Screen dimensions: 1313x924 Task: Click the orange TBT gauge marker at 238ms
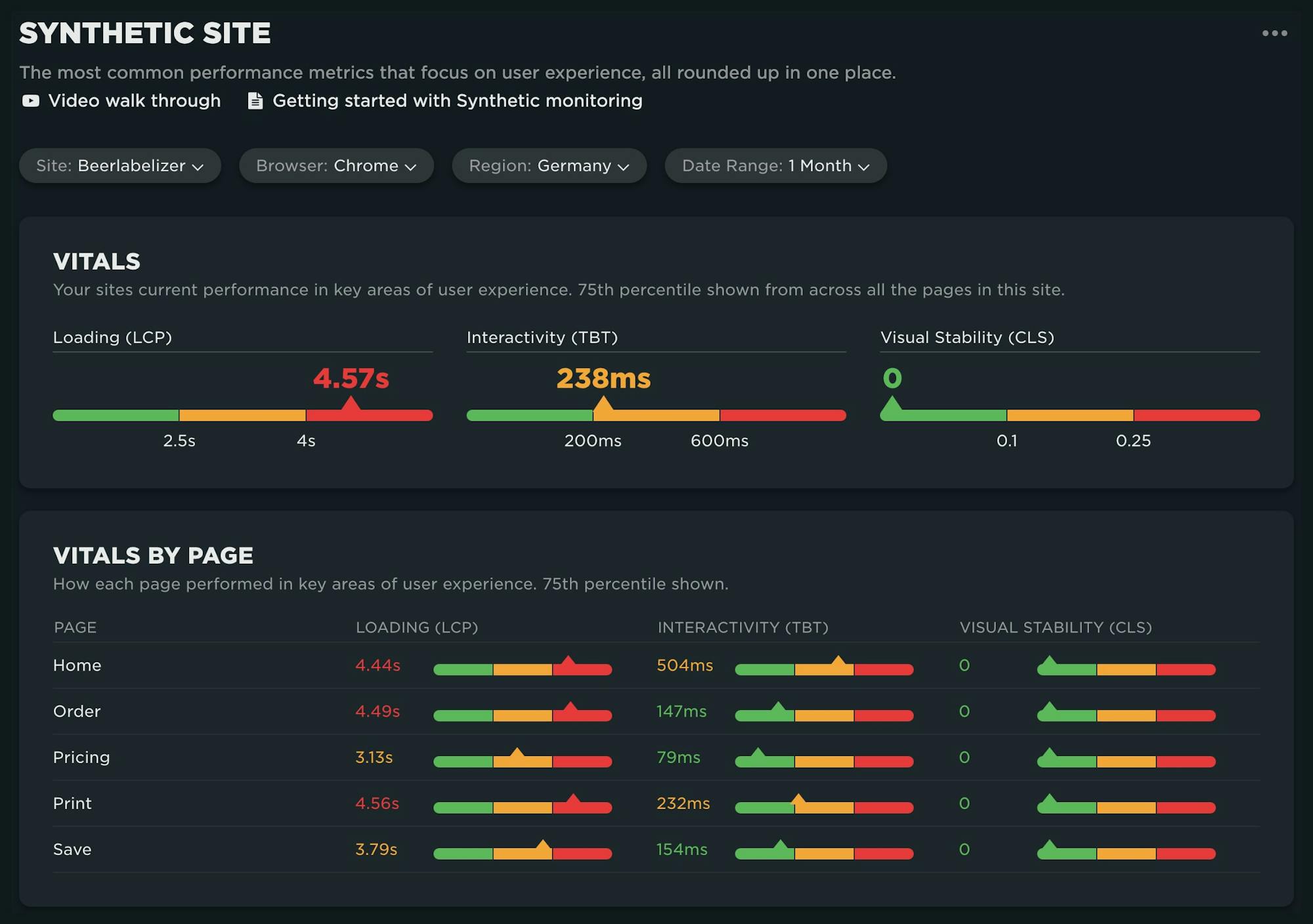pos(604,406)
